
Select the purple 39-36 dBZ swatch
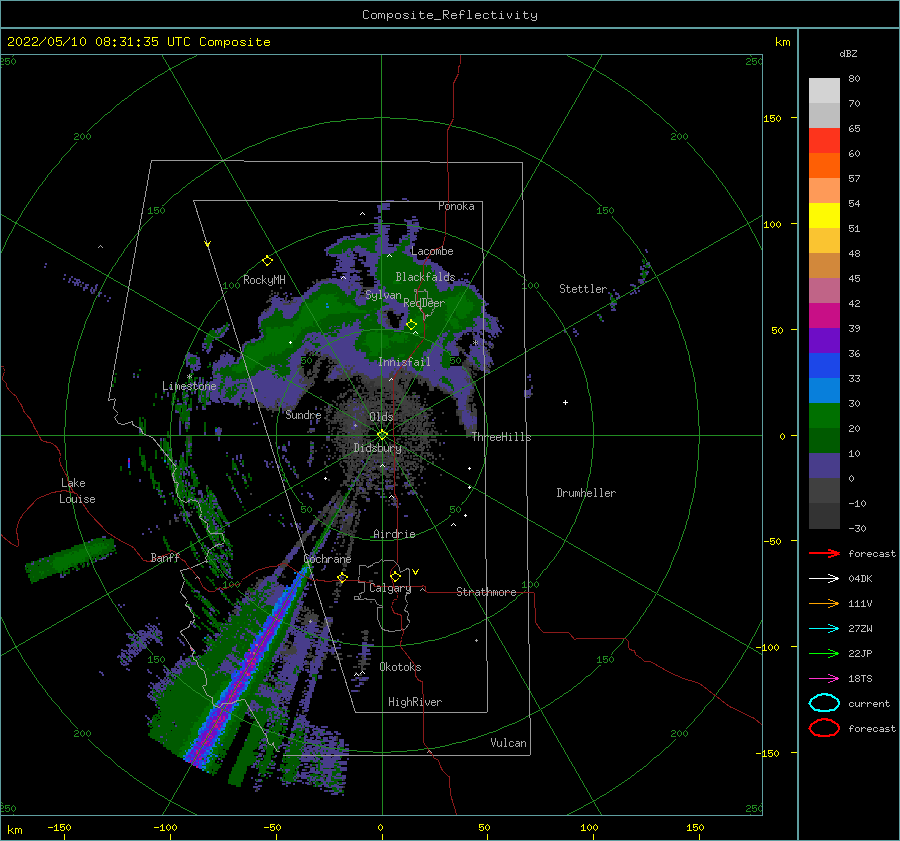tap(824, 340)
